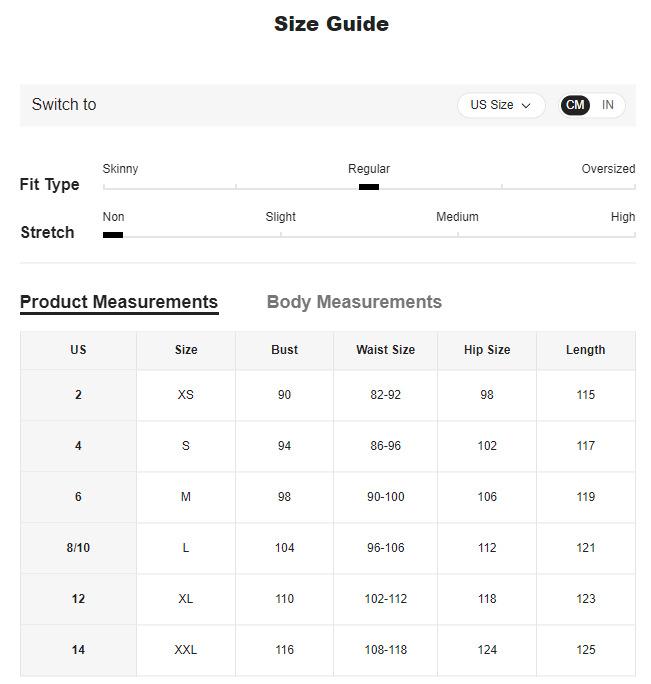Switch units to CM
This screenshot has width=651, height=684.
point(575,105)
